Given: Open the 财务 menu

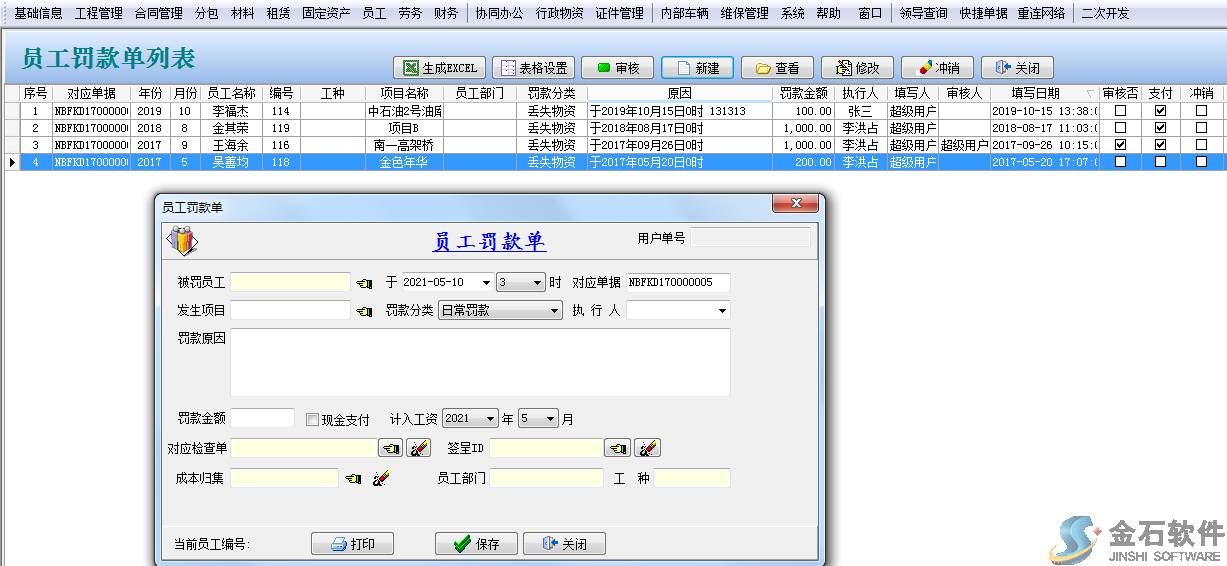Looking at the screenshot, I should click(446, 14).
